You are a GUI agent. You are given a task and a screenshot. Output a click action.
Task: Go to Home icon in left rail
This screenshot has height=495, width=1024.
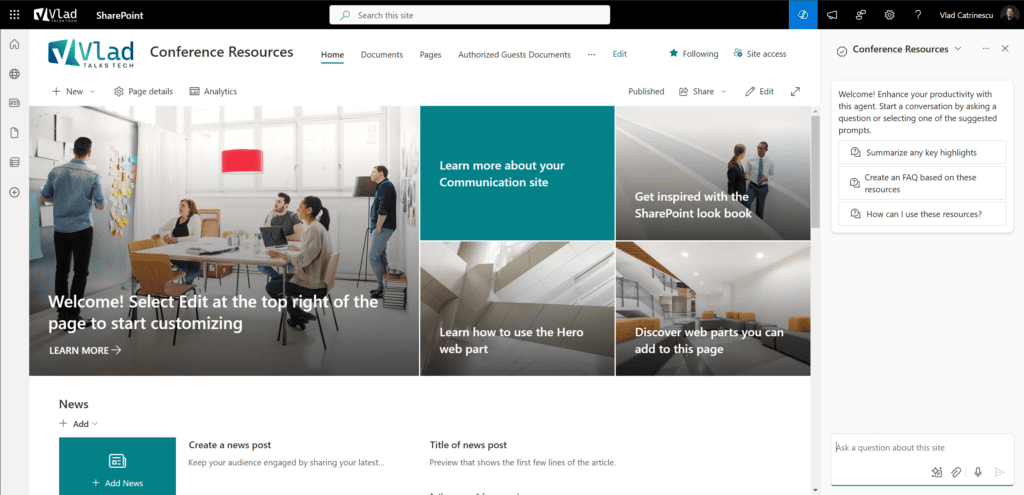[14, 44]
